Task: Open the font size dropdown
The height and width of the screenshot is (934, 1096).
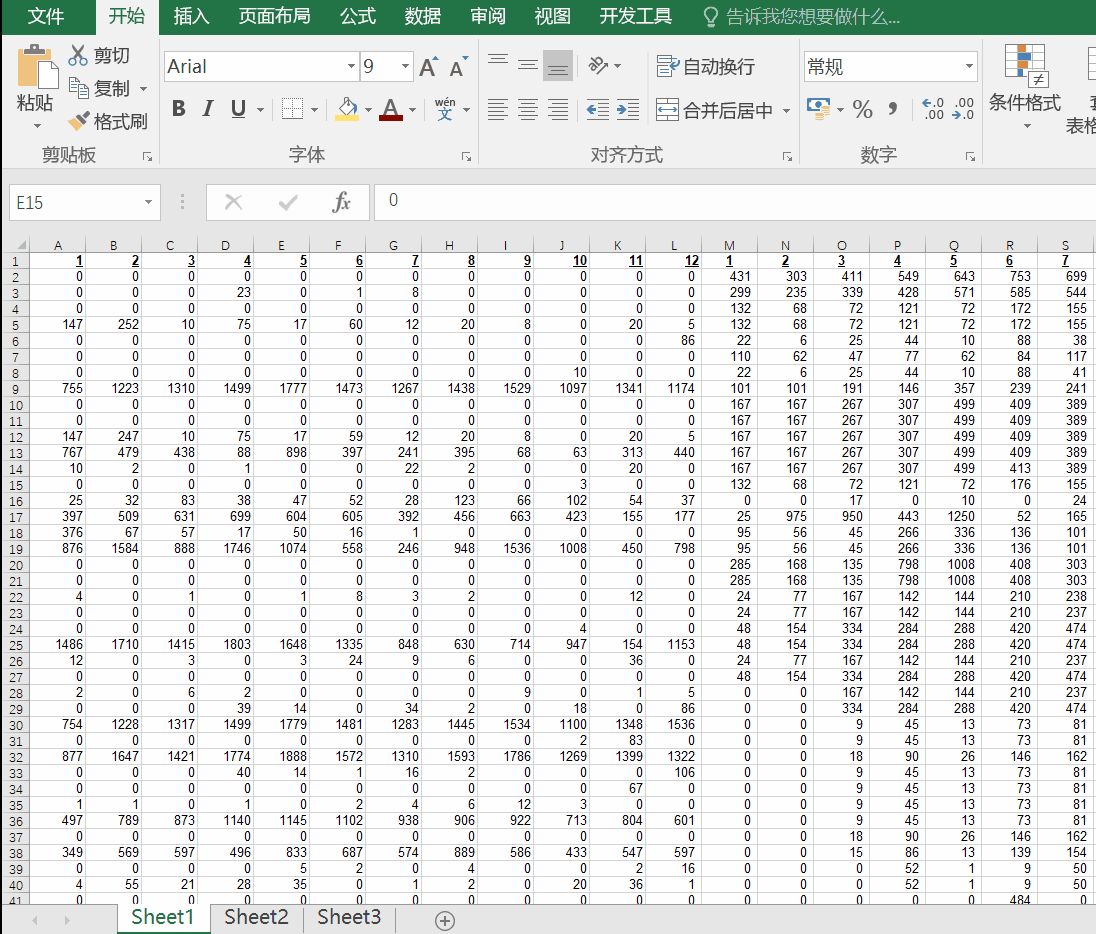Action: click(405, 66)
